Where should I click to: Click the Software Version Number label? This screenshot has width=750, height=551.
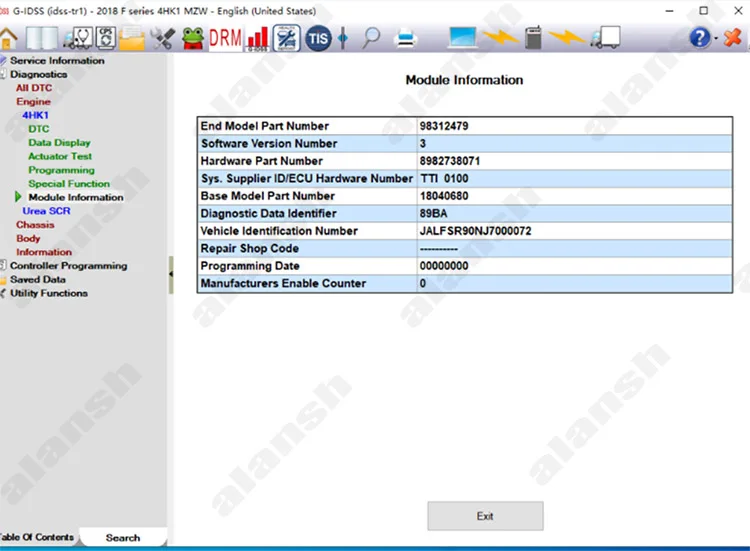[x=269, y=143]
